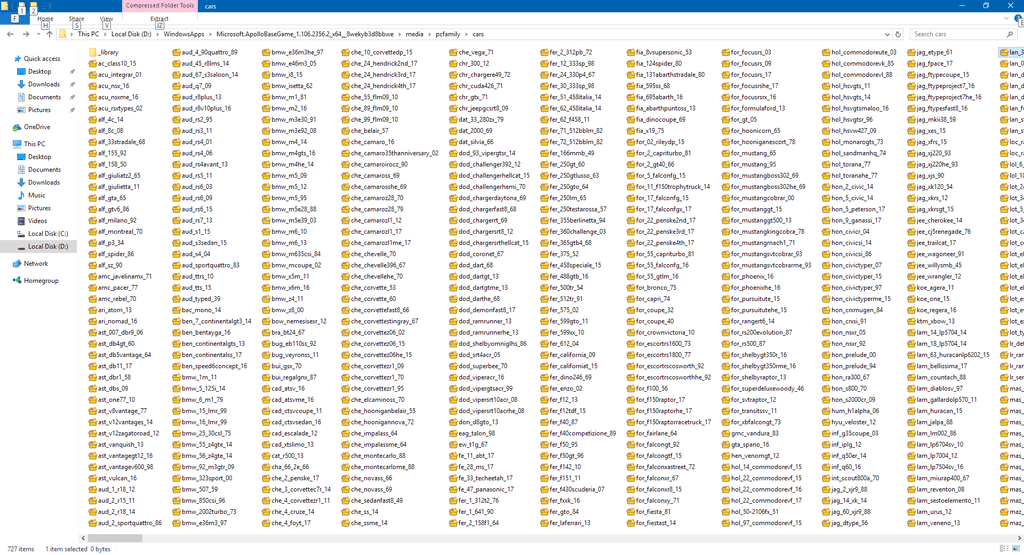This screenshot has height=555, width=1024.
Task: Go up one folder level arrow
Action: tap(49, 34)
